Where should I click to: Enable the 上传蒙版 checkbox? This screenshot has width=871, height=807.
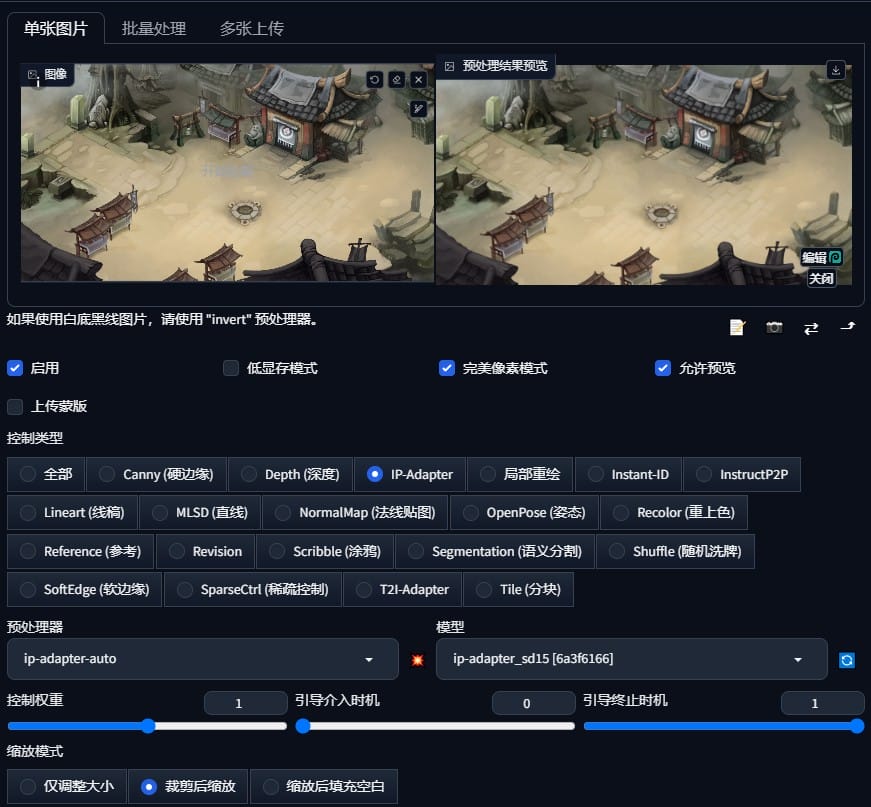pos(15,407)
